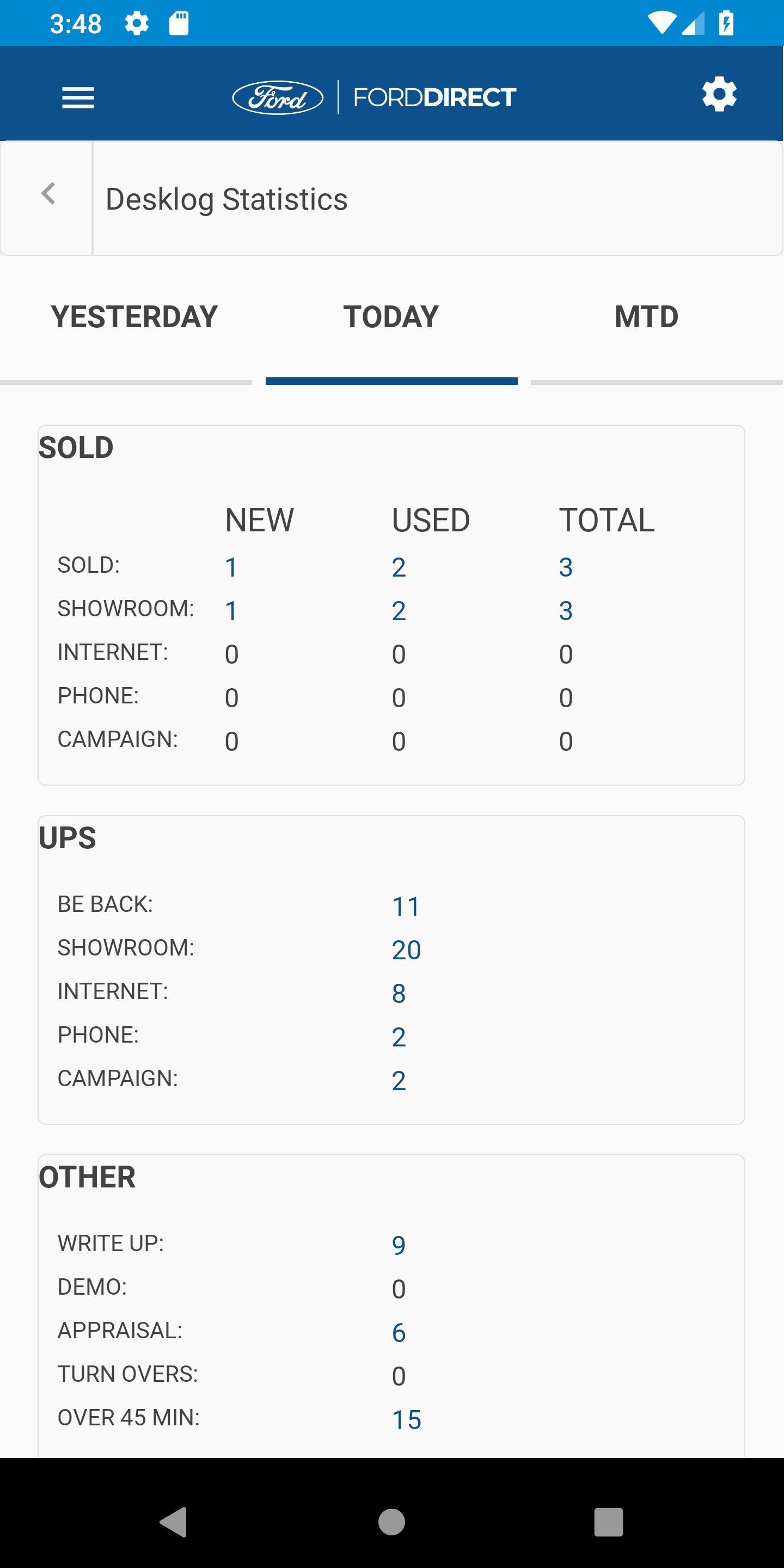View the Be Back ups count 11
The height and width of the screenshot is (1568, 784).
click(x=406, y=906)
